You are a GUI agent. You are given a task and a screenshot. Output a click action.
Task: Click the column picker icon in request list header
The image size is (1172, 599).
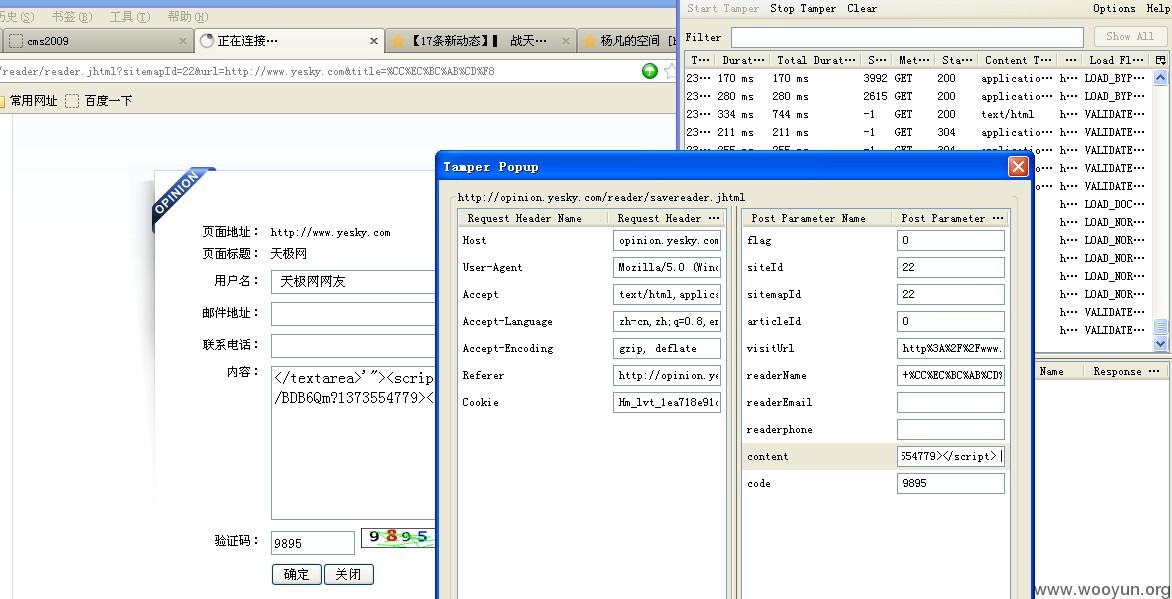coord(1160,60)
